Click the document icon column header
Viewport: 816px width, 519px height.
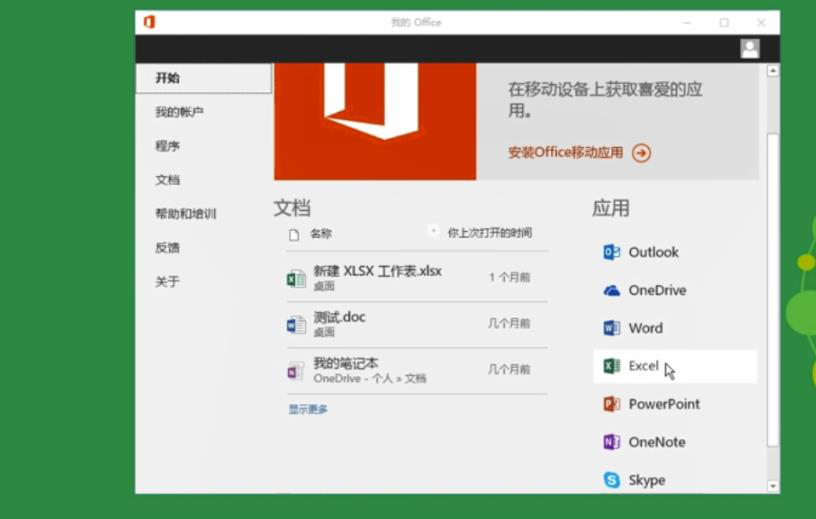click(294, 235)
